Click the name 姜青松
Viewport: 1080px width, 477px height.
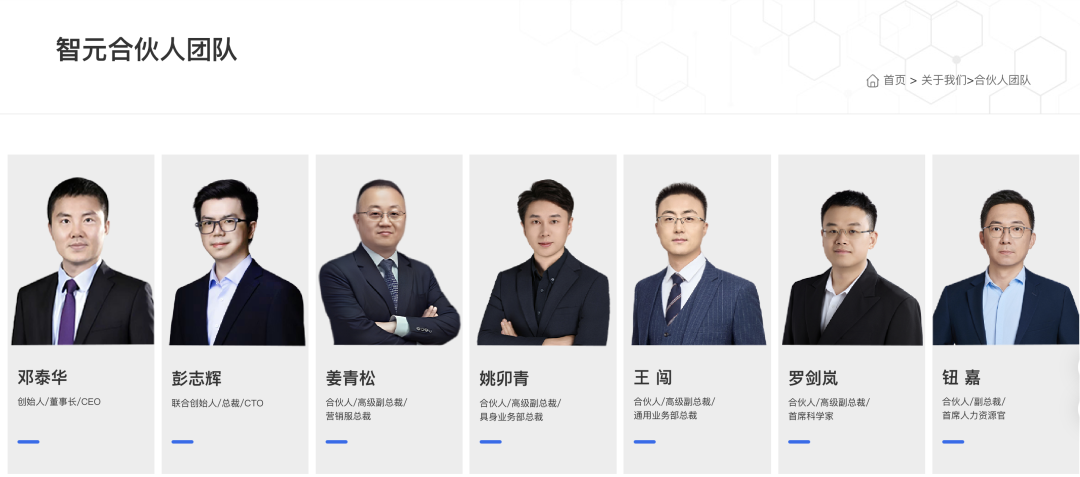[x=351, y=378]
